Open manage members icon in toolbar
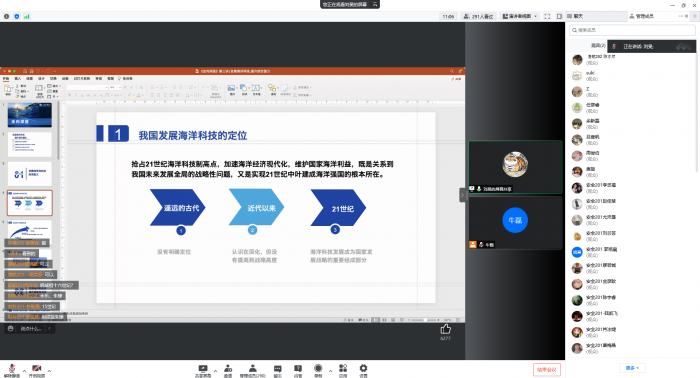The width and height of the screenshot is (700, 378). (253, 368)
